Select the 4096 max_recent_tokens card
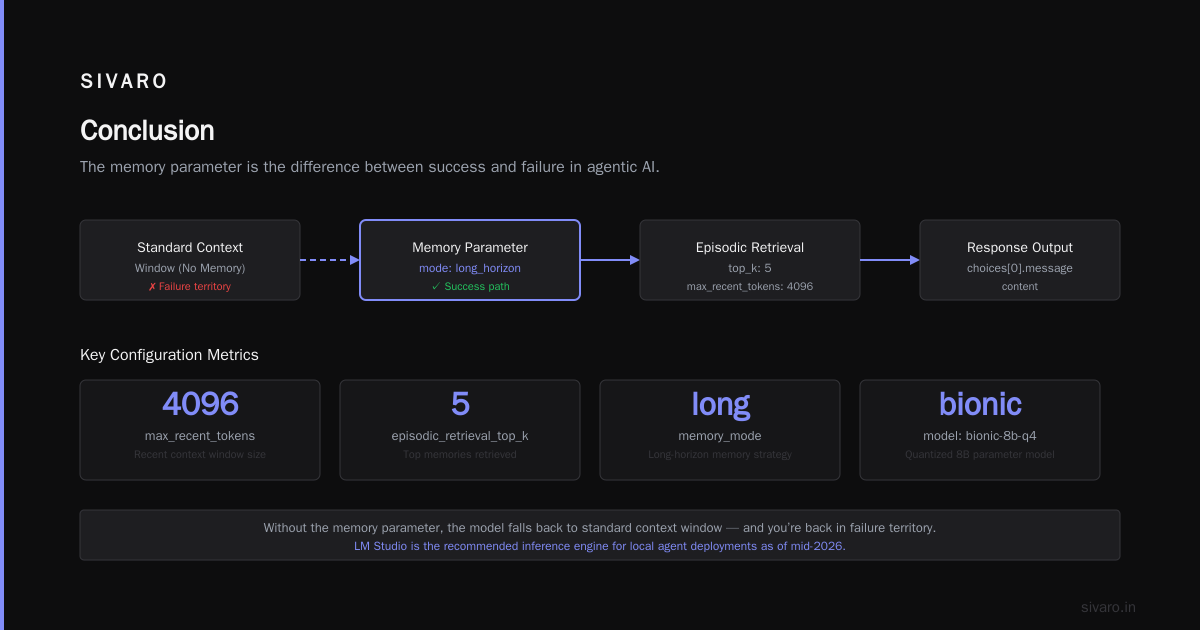The height and width of the screenshot is (630, 1200). (x=200, y=430)
